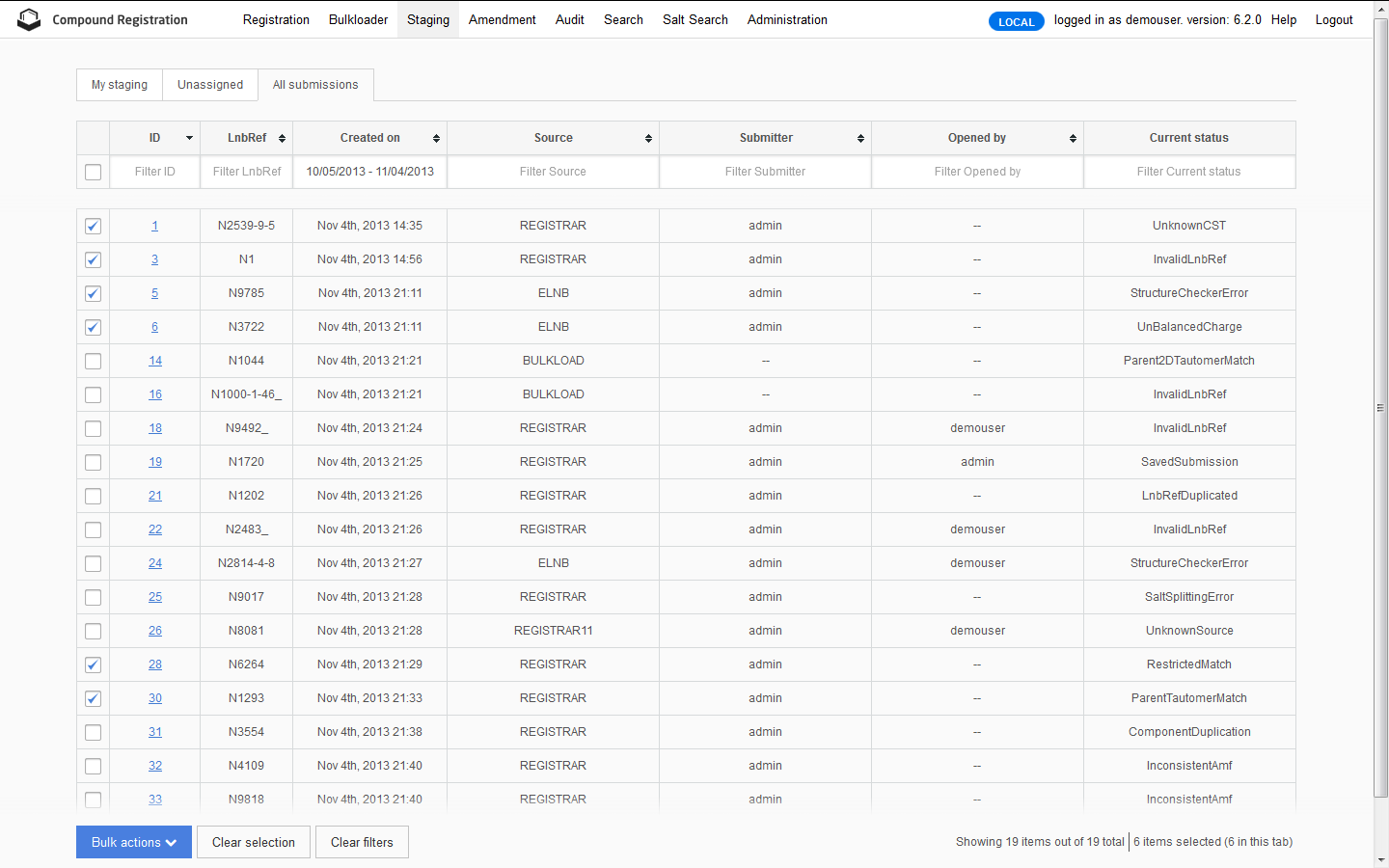Viewport: 1389px width, 868px height.
Task: Select the checkbox for row ID 14
Action: tap(93, 361)
